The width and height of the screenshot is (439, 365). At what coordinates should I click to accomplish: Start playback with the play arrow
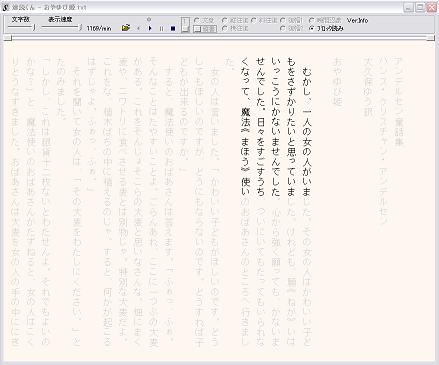pyautogui.click(x=150, y=28)
